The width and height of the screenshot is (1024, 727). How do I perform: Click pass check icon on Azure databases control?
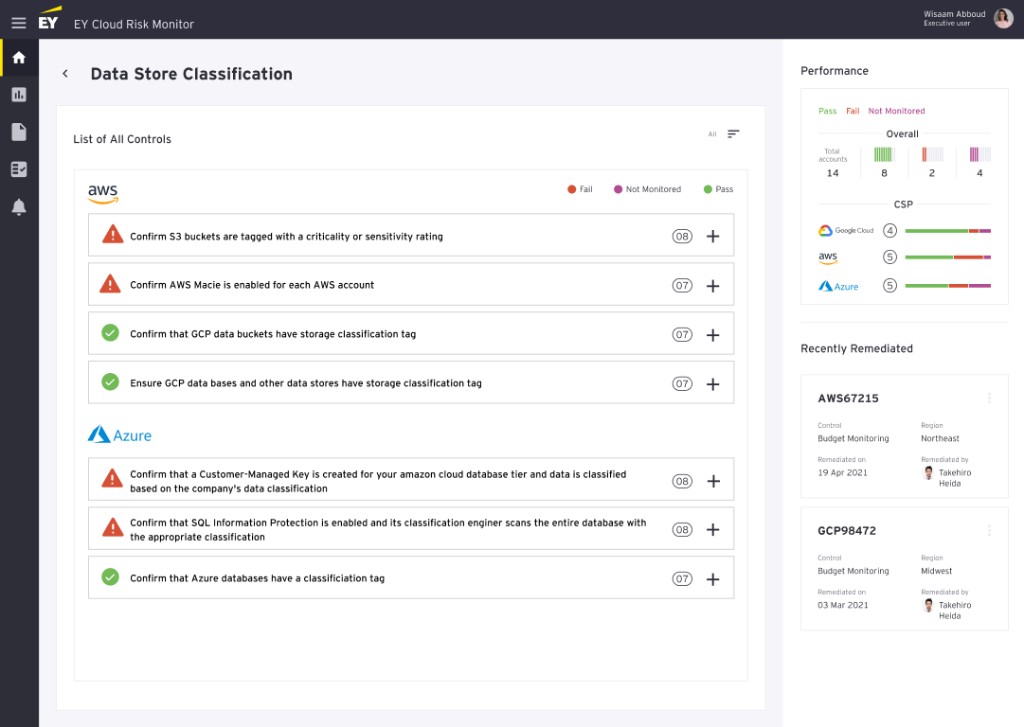coord(110,577)
